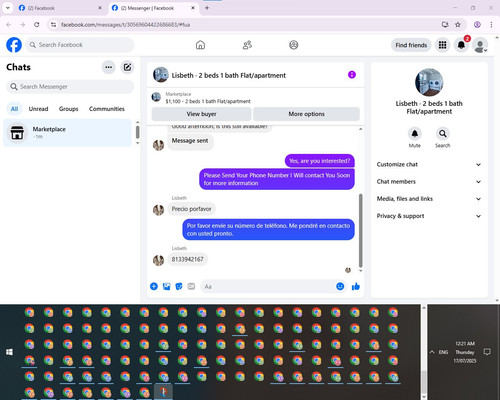Click the Spanish 'Por favor envíe su número' message
Image resolution: width=500 pixels, height=400 pixels.
268,229
